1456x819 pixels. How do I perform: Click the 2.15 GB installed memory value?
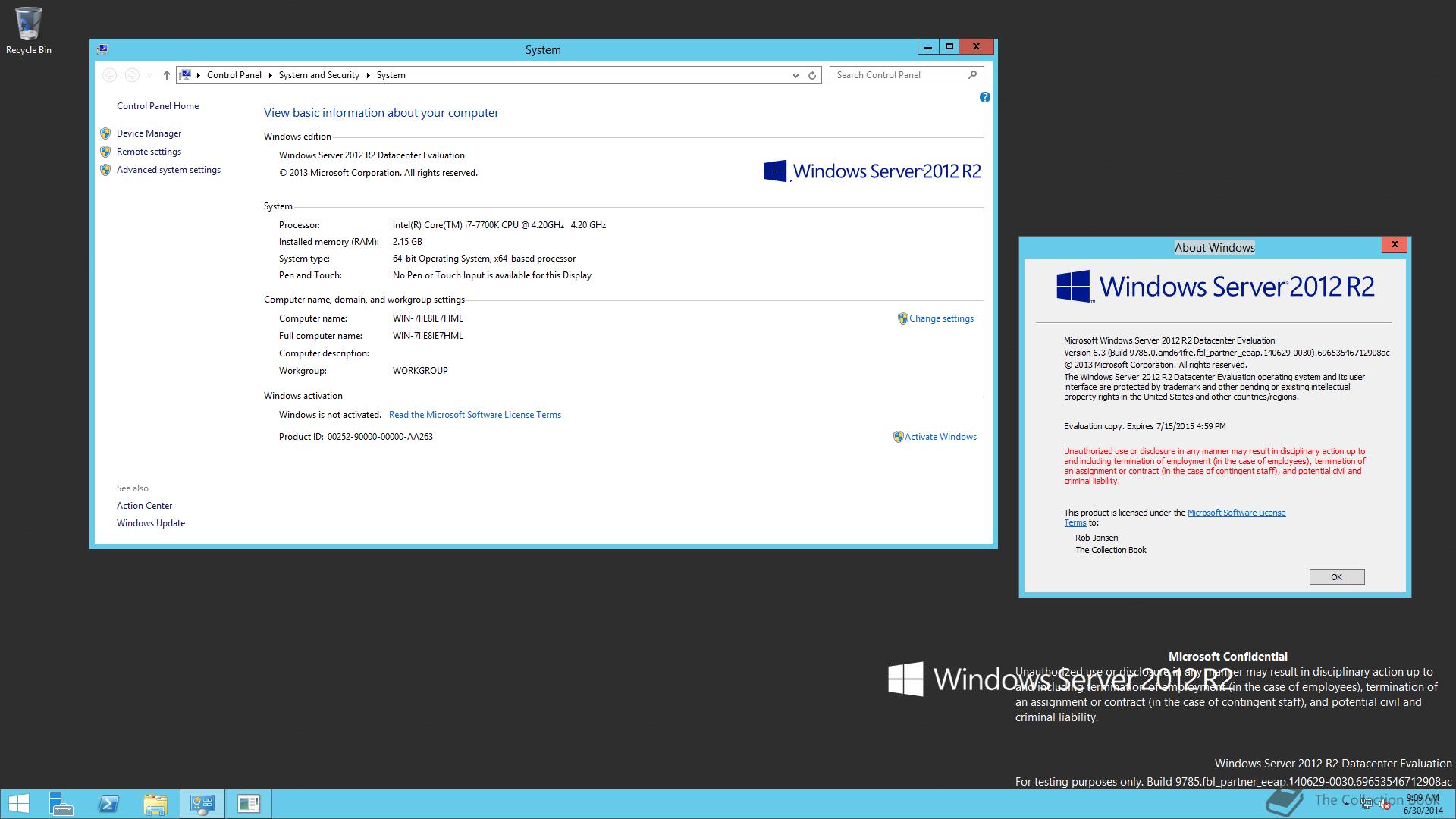(407, 242)
